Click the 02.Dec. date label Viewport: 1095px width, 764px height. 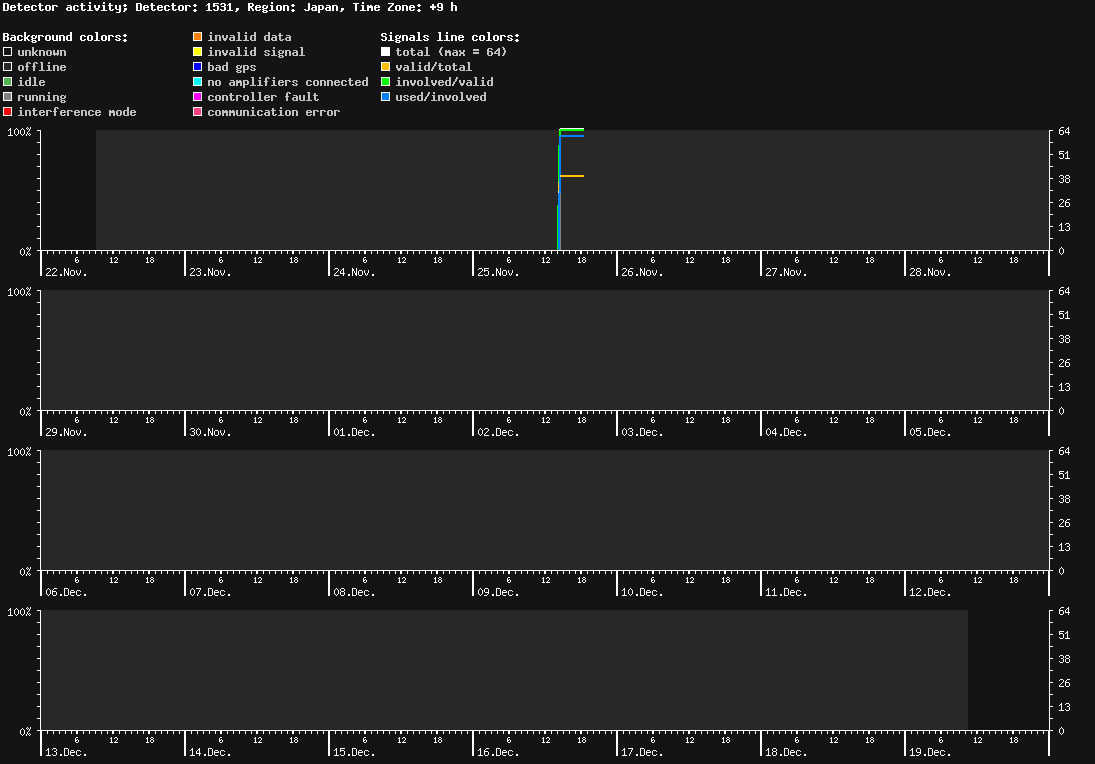498,432
